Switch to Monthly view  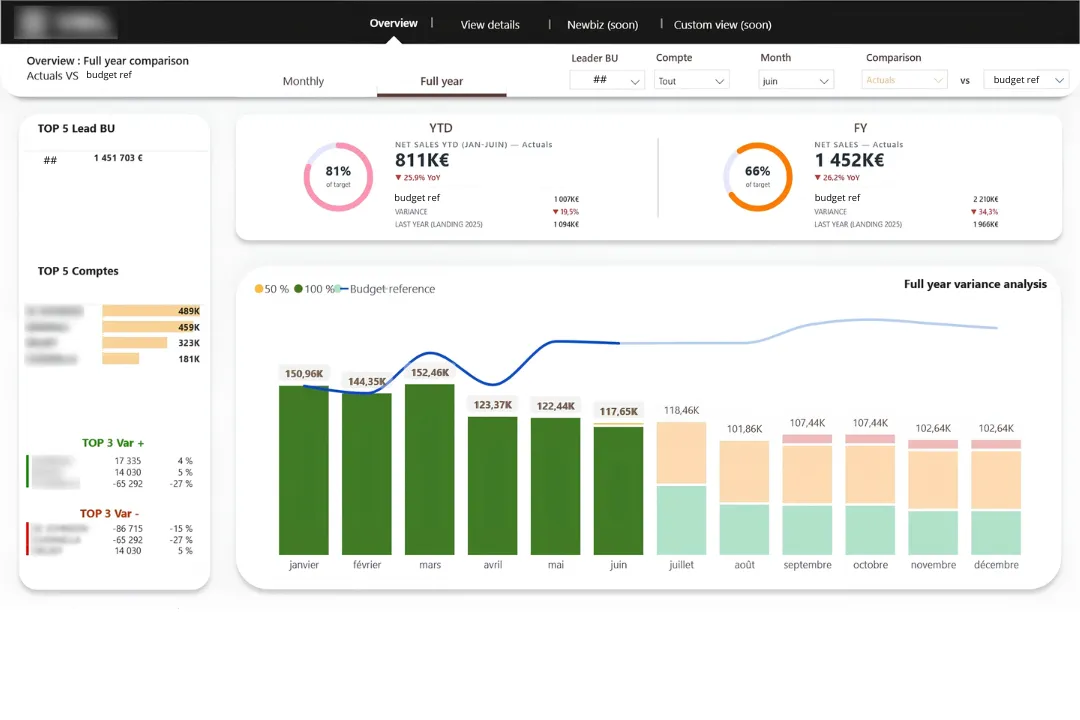(303, 81)
